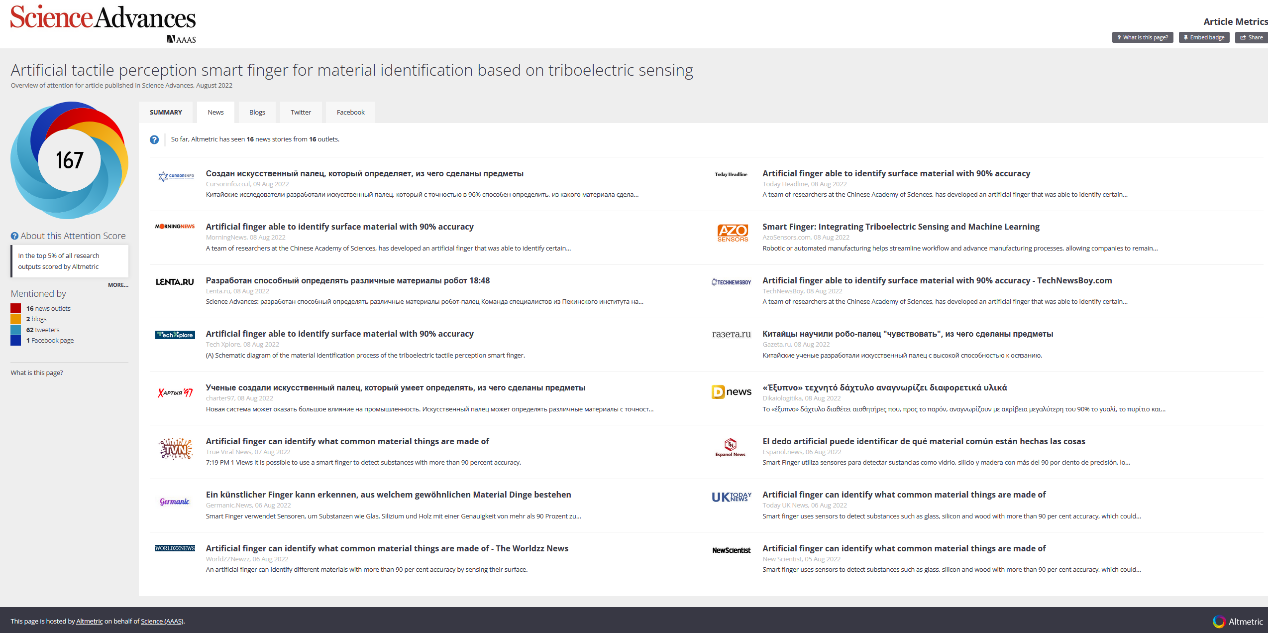Click the Share button
The width and height of the screenshot is (1268, 633).
[1250, 37]
